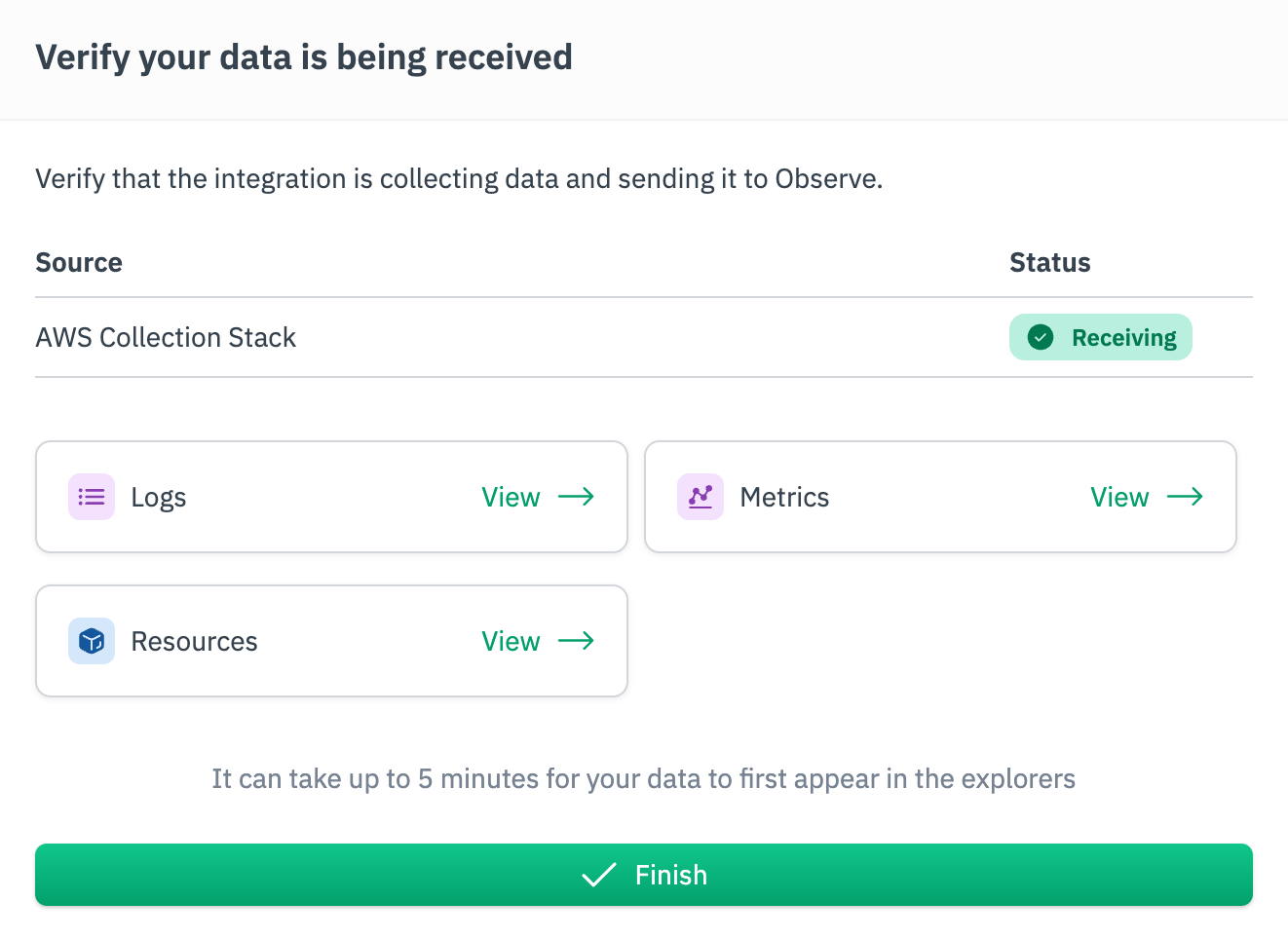1288x939 pixels.
Task: Click the arrow next to Resources View
Action: coord(576,641)
